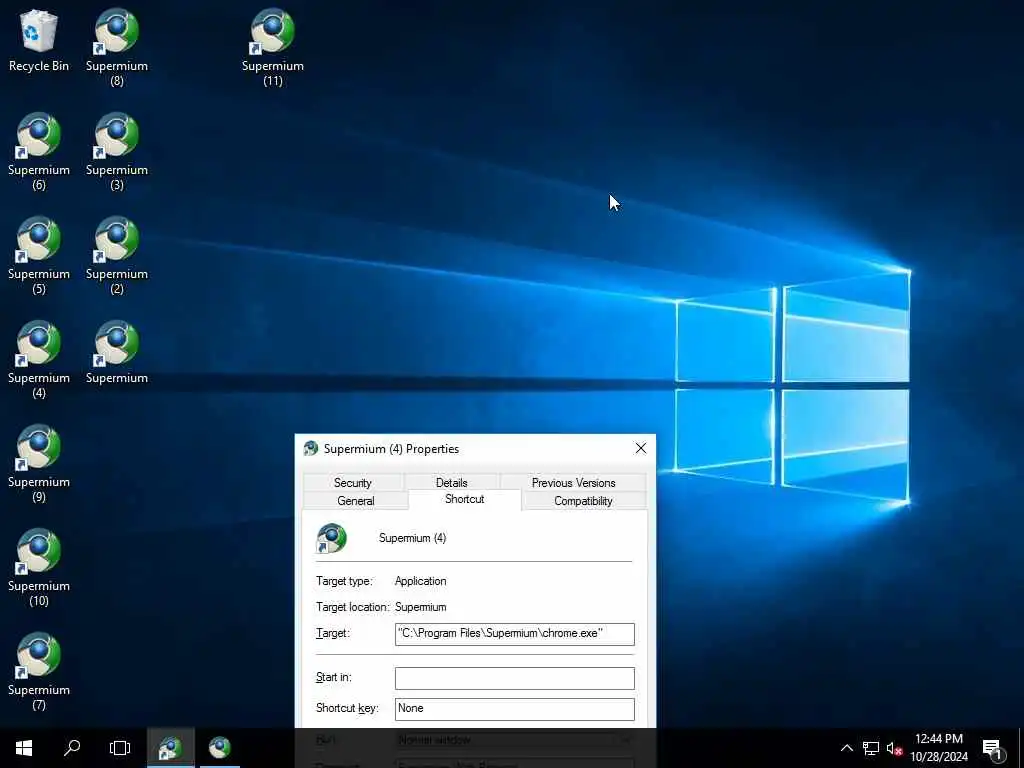The width and height of the screenshot is (1024, 768).
Task: Select the Supermium (7) desktop shortcut
Action: click(39, 671)
